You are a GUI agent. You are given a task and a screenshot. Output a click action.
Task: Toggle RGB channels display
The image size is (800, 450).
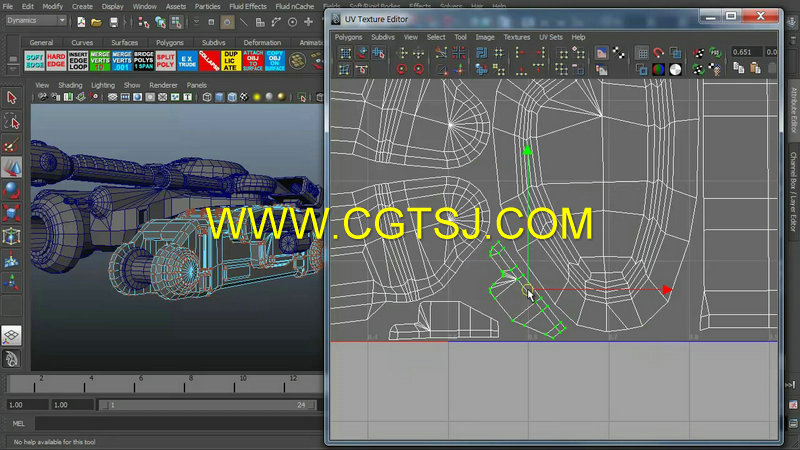(659, 69)
